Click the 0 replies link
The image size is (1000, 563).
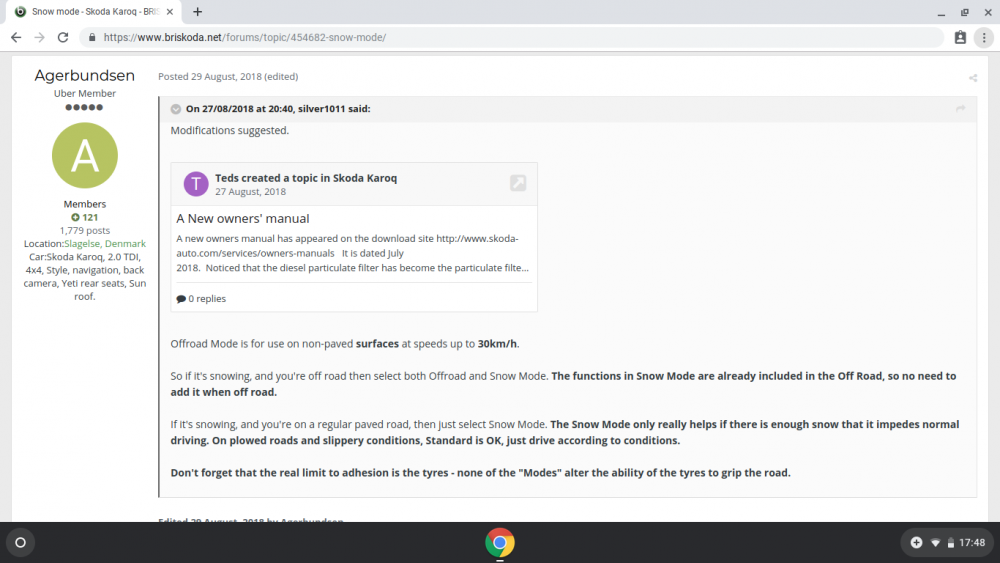pos(202,298)
